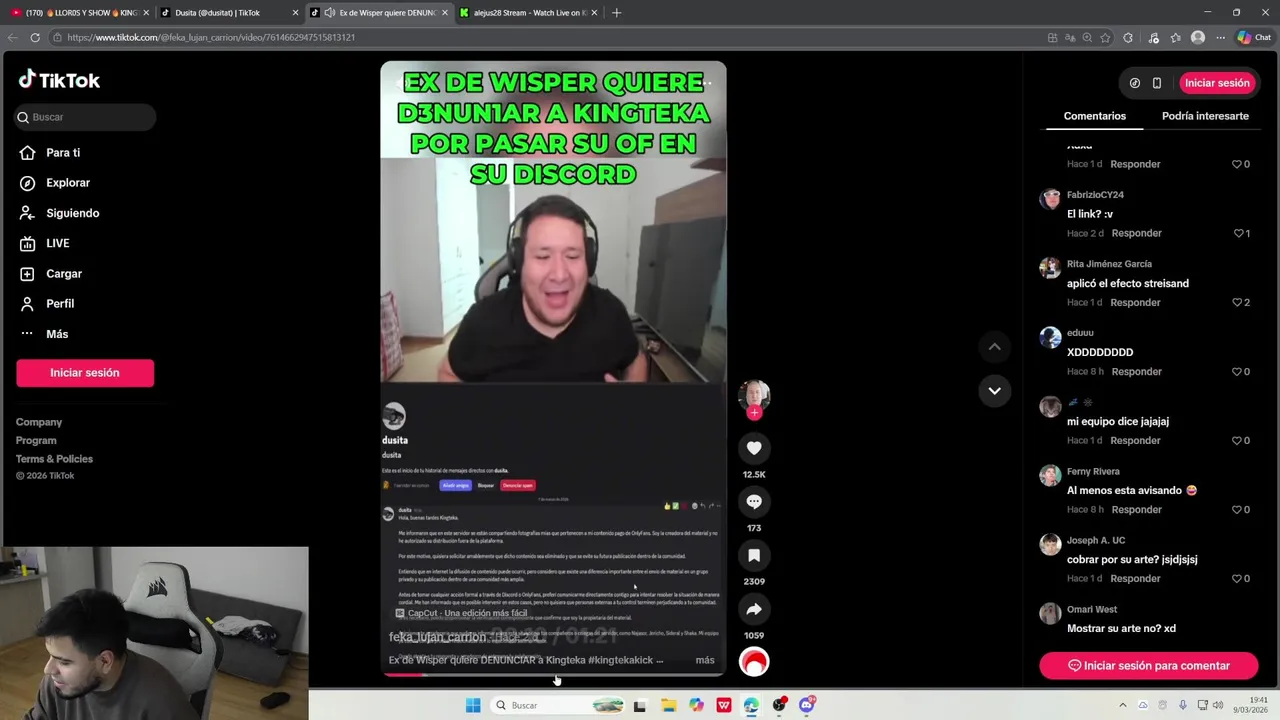Add page to browser favorites star
This screenshot has height=720, width=1280.
click(x=1105, y=37)
